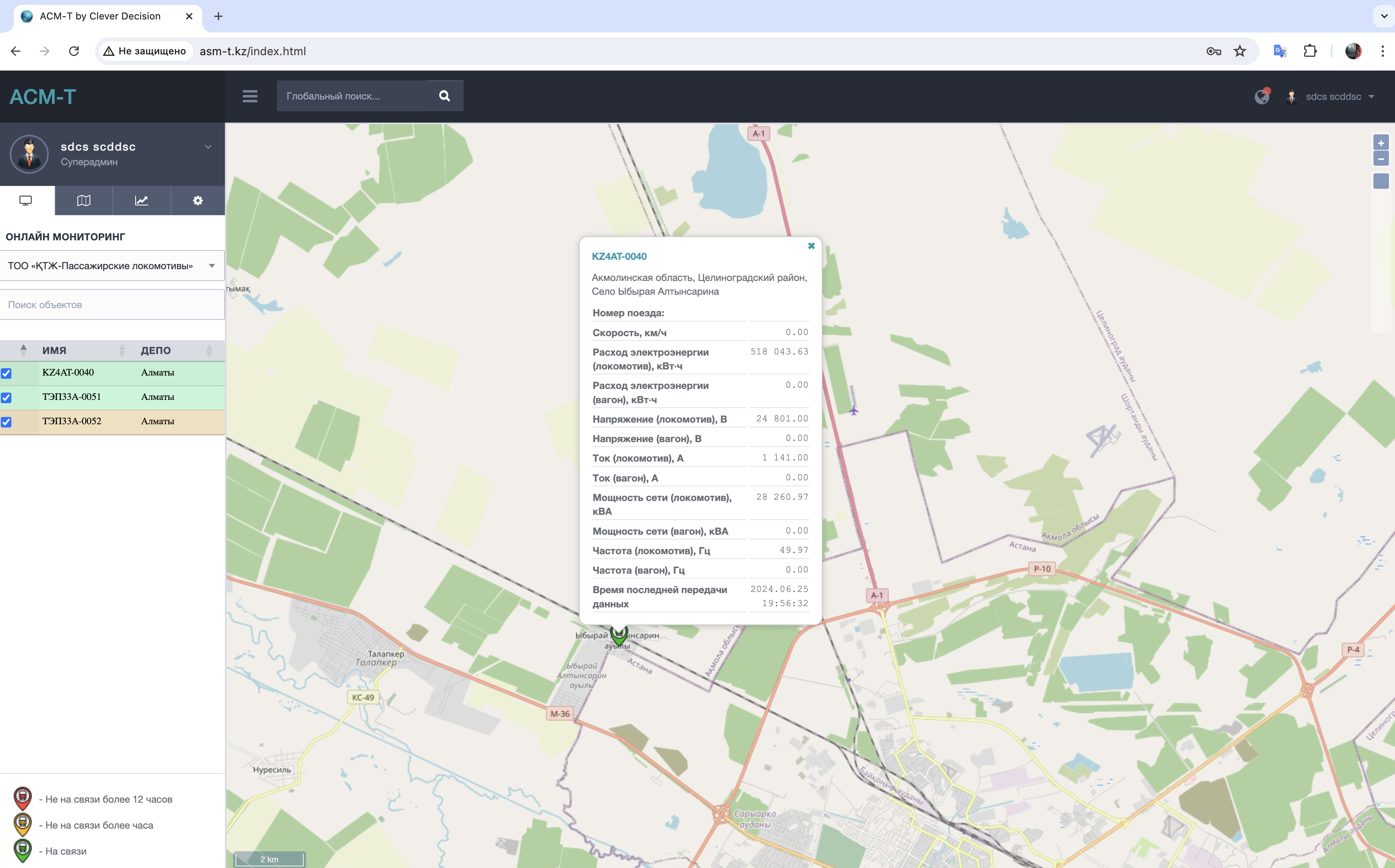Uncheck the ТЭП33А-0051 checkbox

tap(6, 397)
